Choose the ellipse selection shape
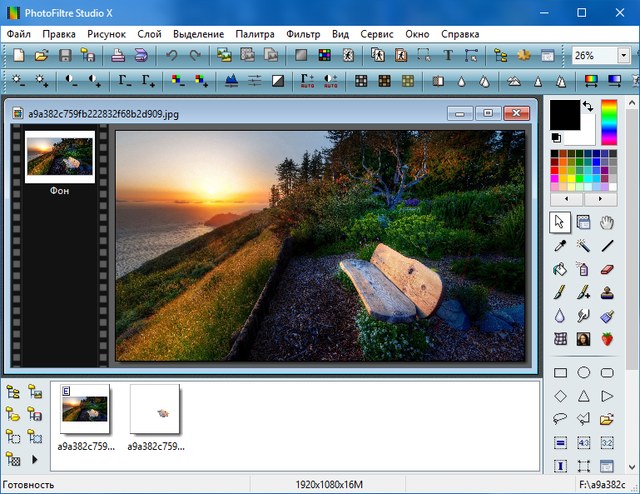This screenshot has width=640, height=494. point(583,374)
